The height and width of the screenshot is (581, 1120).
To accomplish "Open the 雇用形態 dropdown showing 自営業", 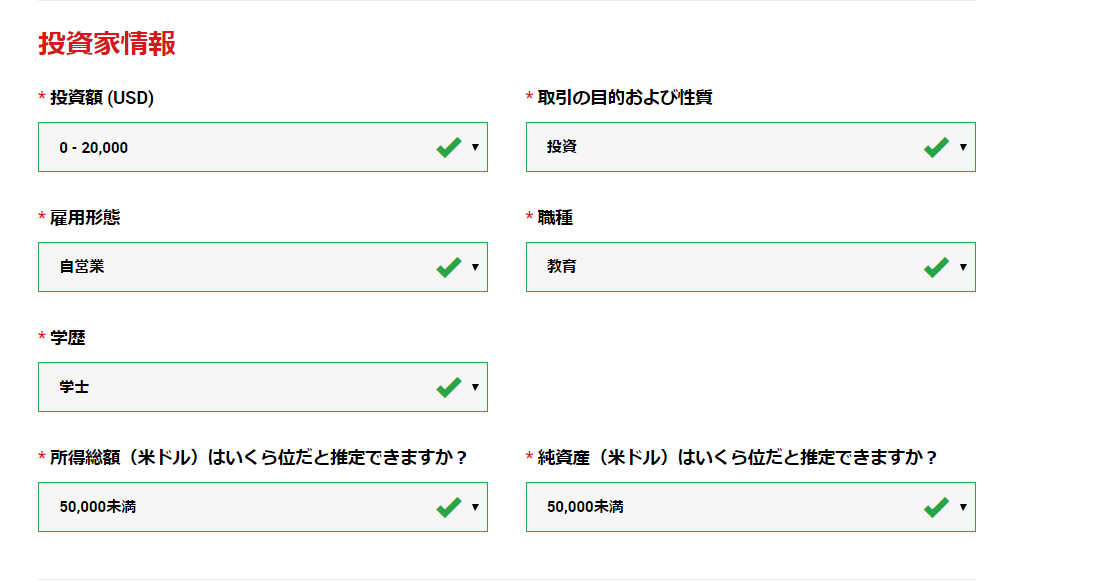I will point(263,267).
